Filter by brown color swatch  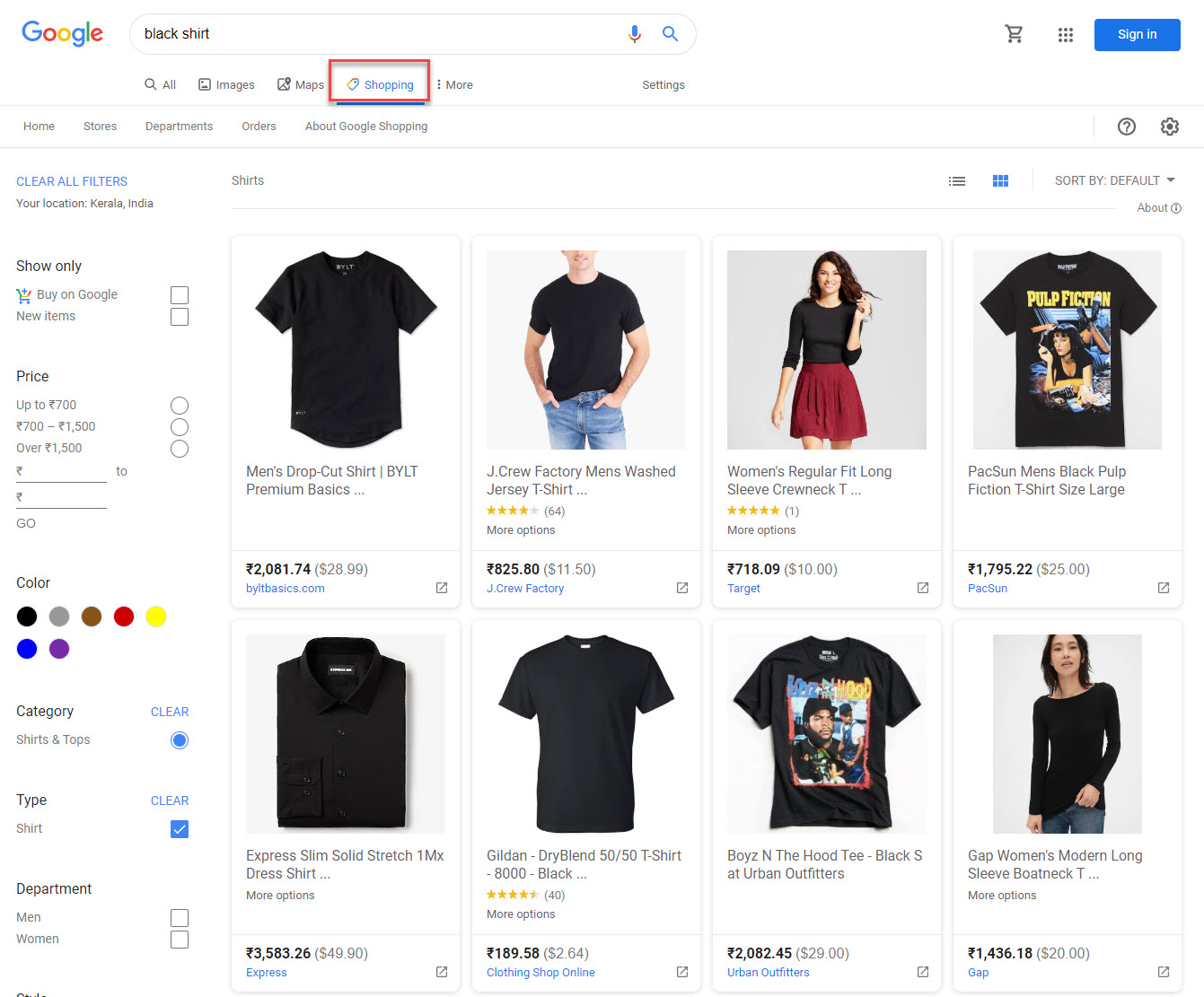pyautogui.click(x=92, y=617)
